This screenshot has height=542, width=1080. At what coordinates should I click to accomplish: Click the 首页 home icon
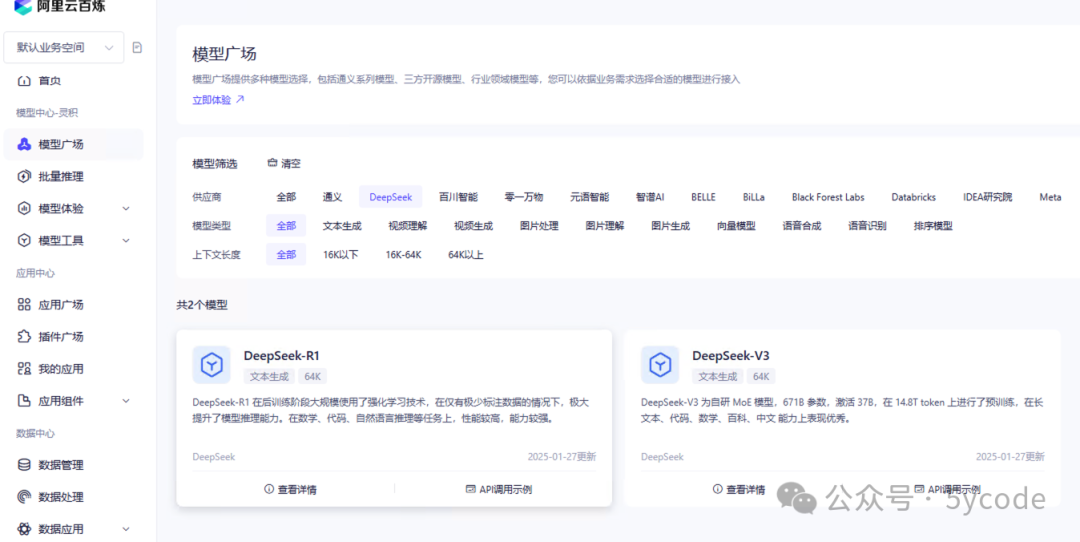tap(24, 81)
